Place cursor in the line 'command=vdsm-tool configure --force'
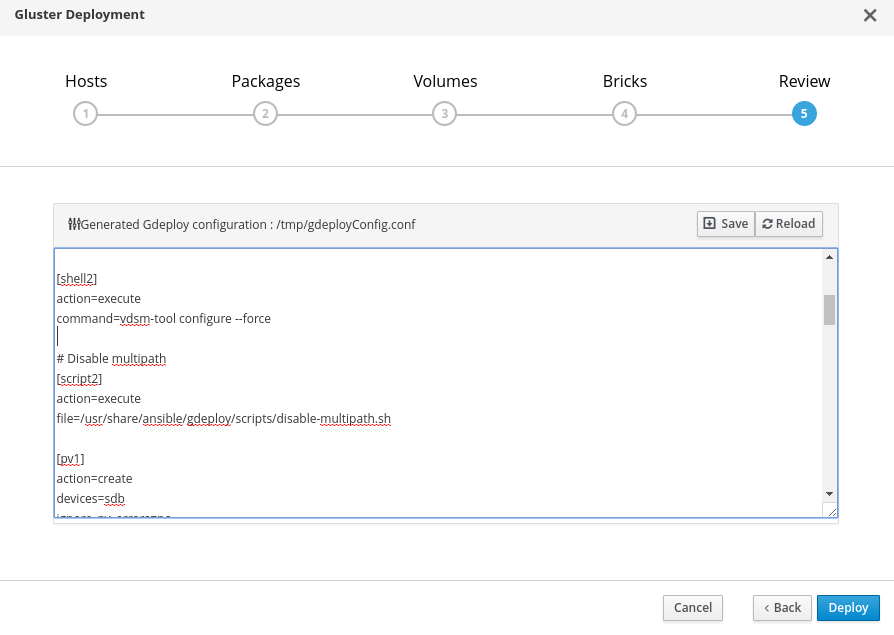The height and width of the screenshot is (635, 894). 164,319
